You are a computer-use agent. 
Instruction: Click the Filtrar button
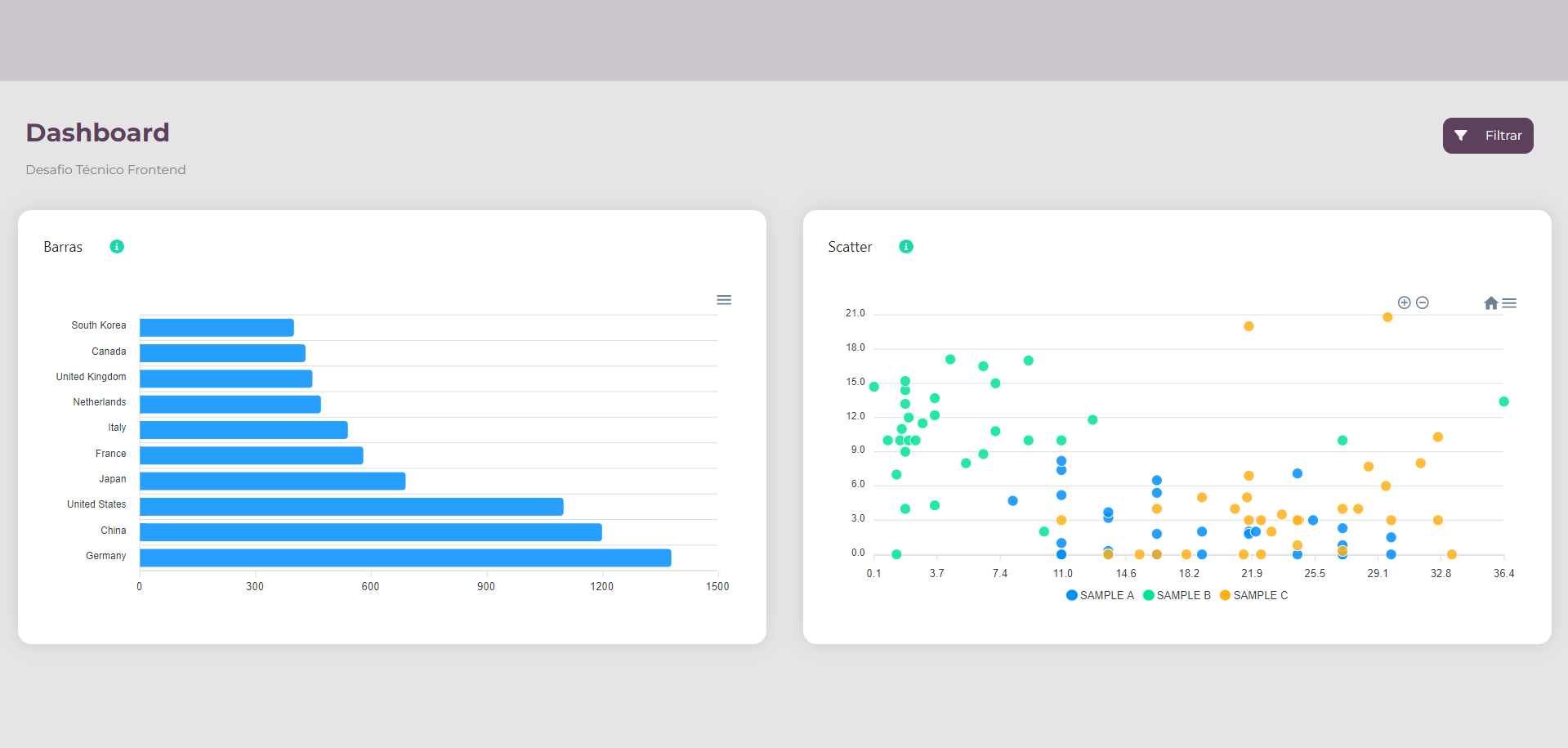coord(1487,136)
